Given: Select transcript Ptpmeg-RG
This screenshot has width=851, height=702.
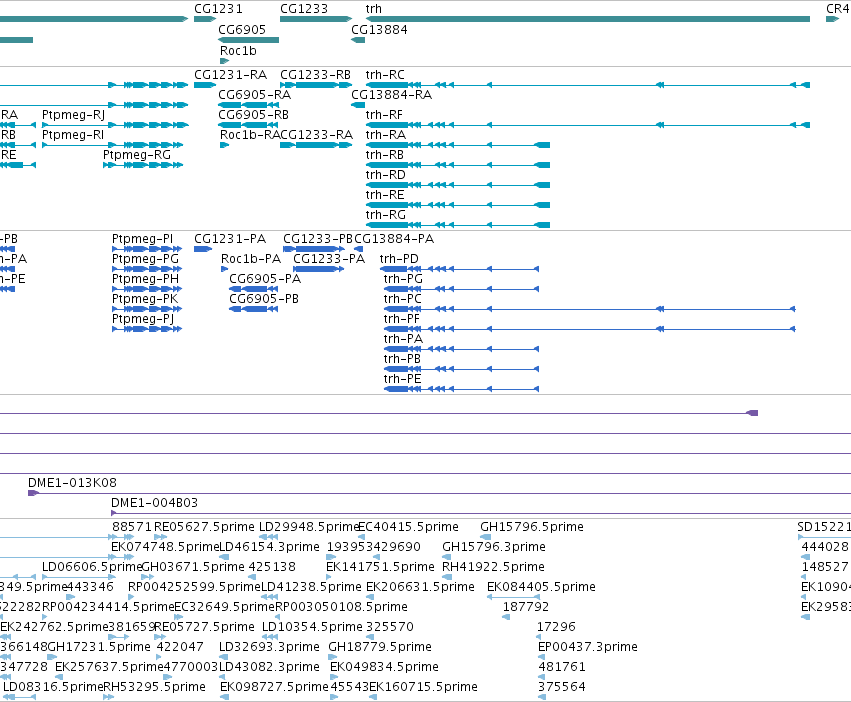Looking at the screenshot, I should pos(137,155).
